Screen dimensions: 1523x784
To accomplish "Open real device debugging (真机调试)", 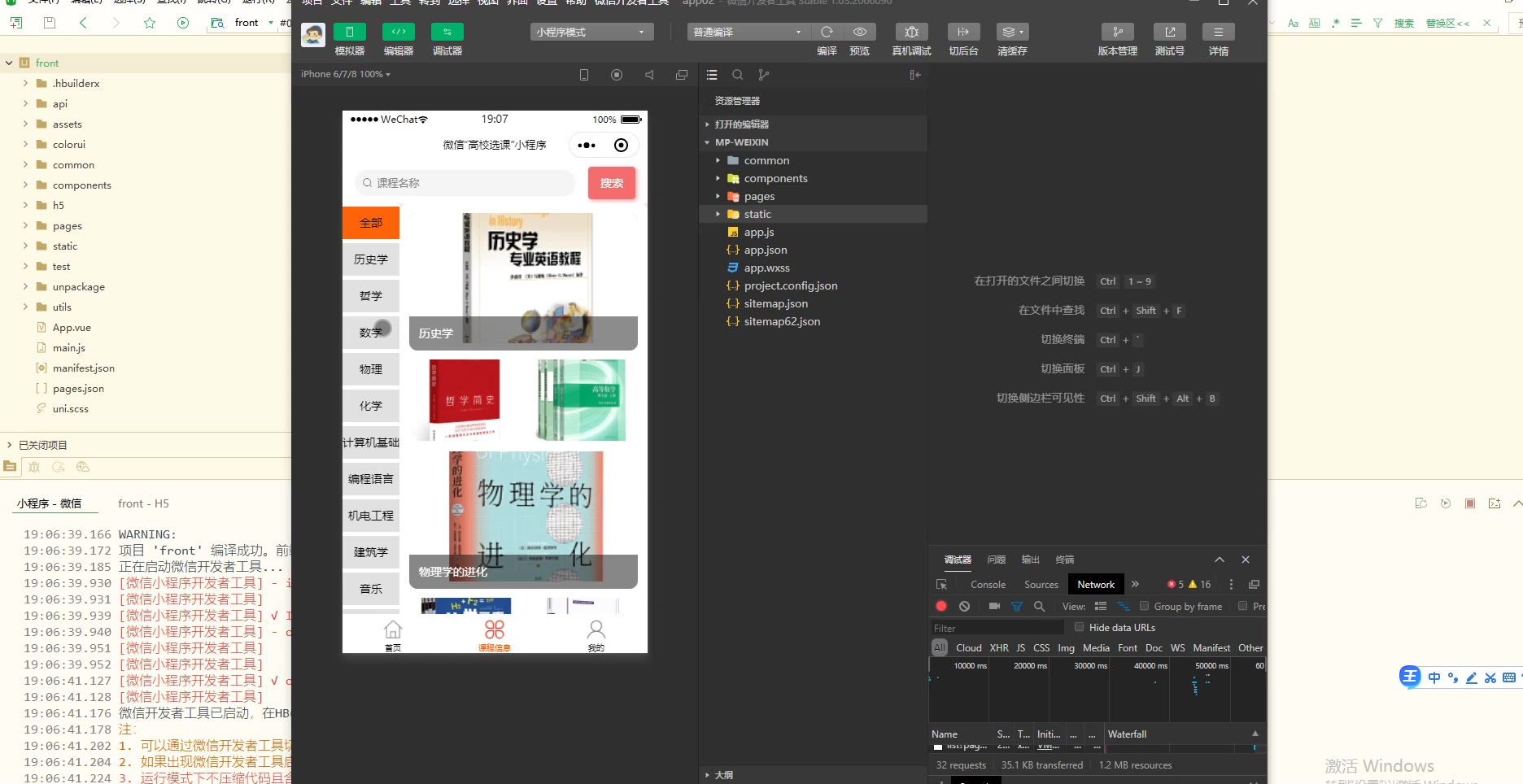I will pyautogui.click(x=911, y=32).
